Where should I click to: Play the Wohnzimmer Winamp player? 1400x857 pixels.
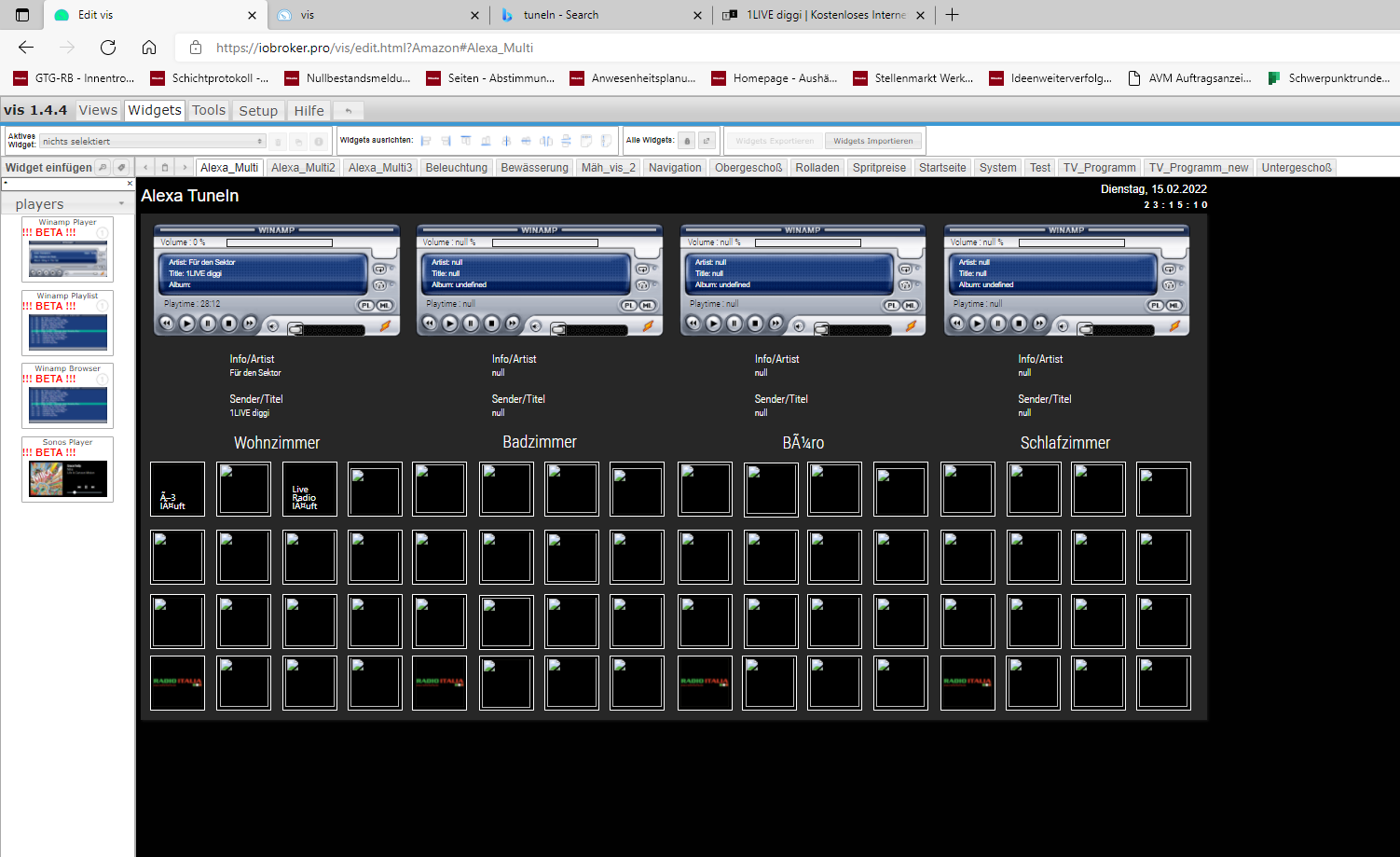186,324
